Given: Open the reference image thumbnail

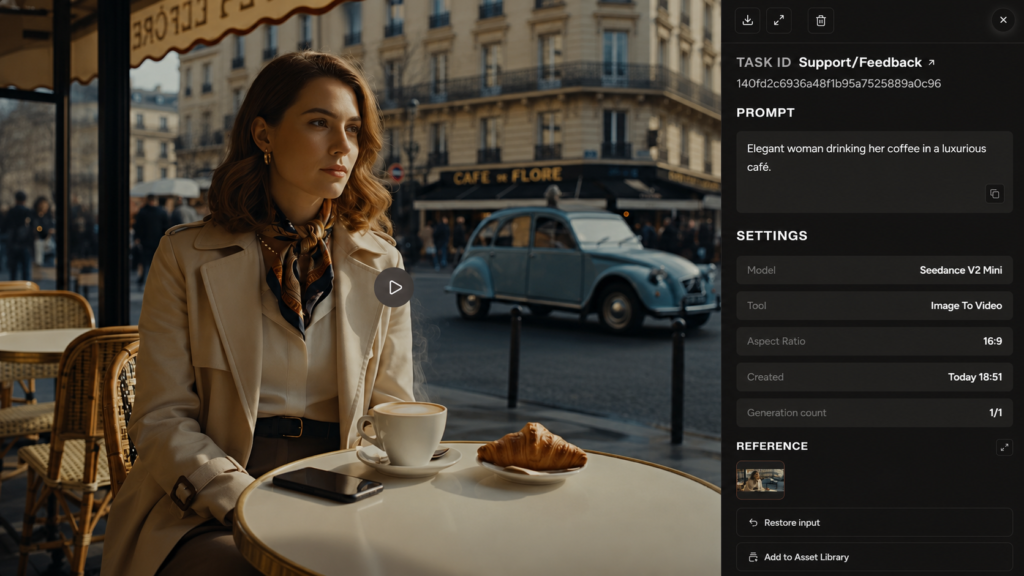Looking at the screenshot, I should click(760, 480).
